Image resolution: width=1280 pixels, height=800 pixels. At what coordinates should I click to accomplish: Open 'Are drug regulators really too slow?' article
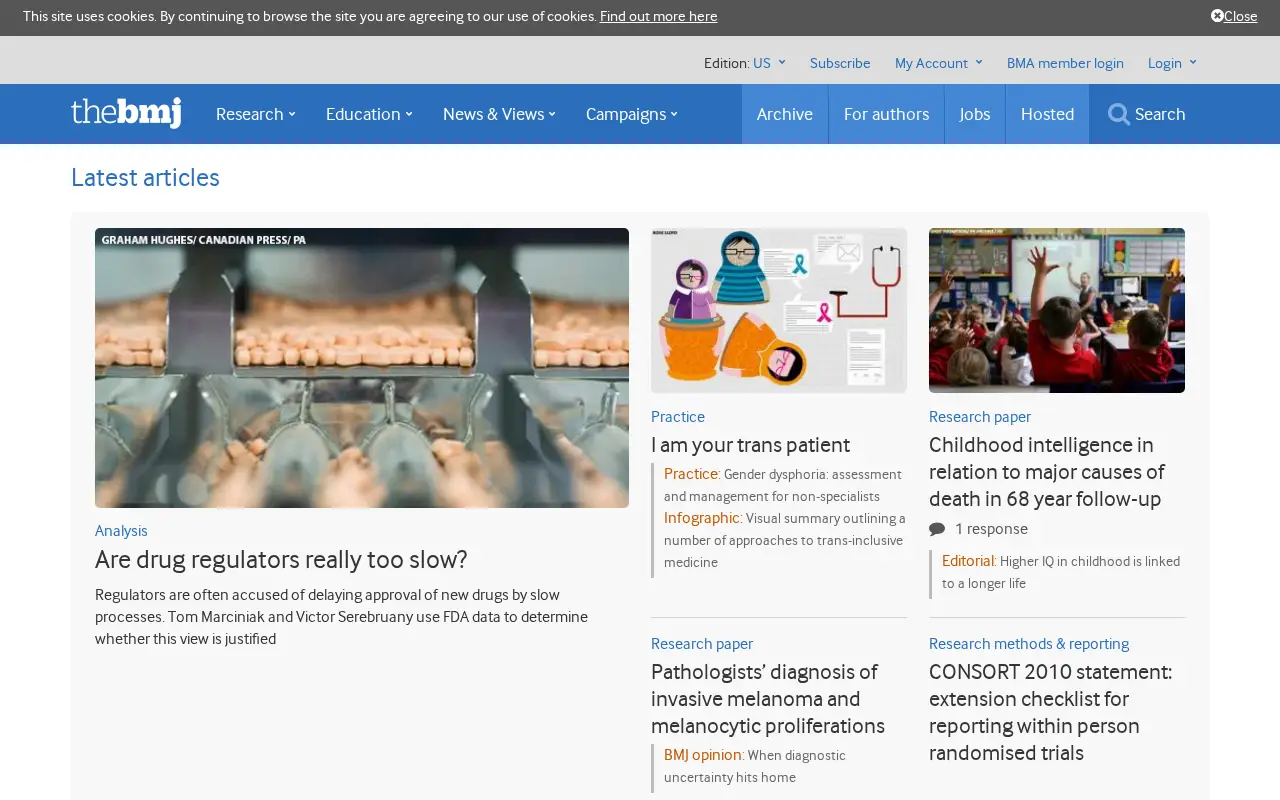point(281,560)
